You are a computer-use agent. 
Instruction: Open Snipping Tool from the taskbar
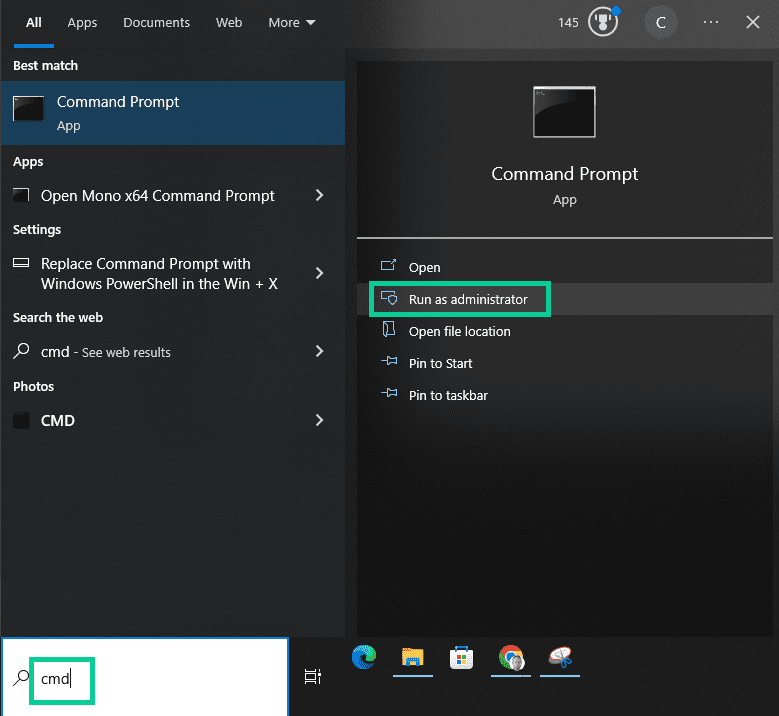pos(559,657)
